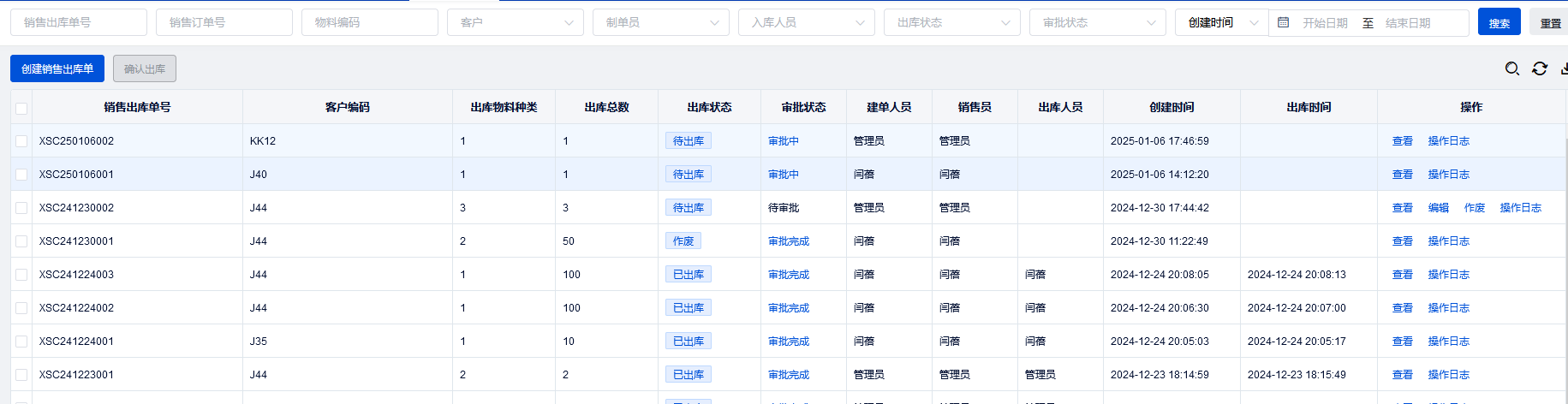Click the 开始日期 date field
Image resolution: width=1568 pixels, height=404 pixels.
(x=1325, y=23)
